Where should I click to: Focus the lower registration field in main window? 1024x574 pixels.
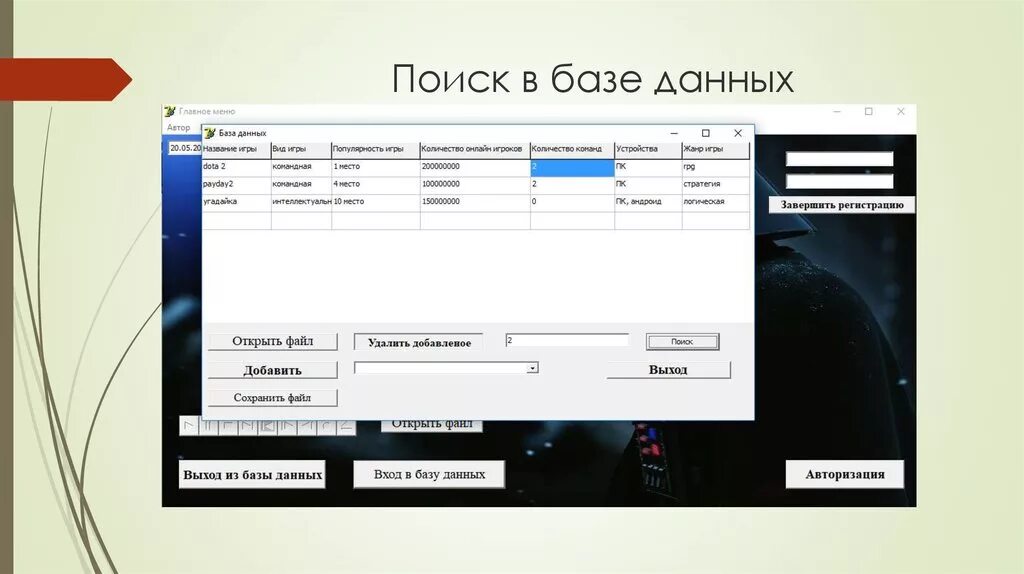coord(839,181)
